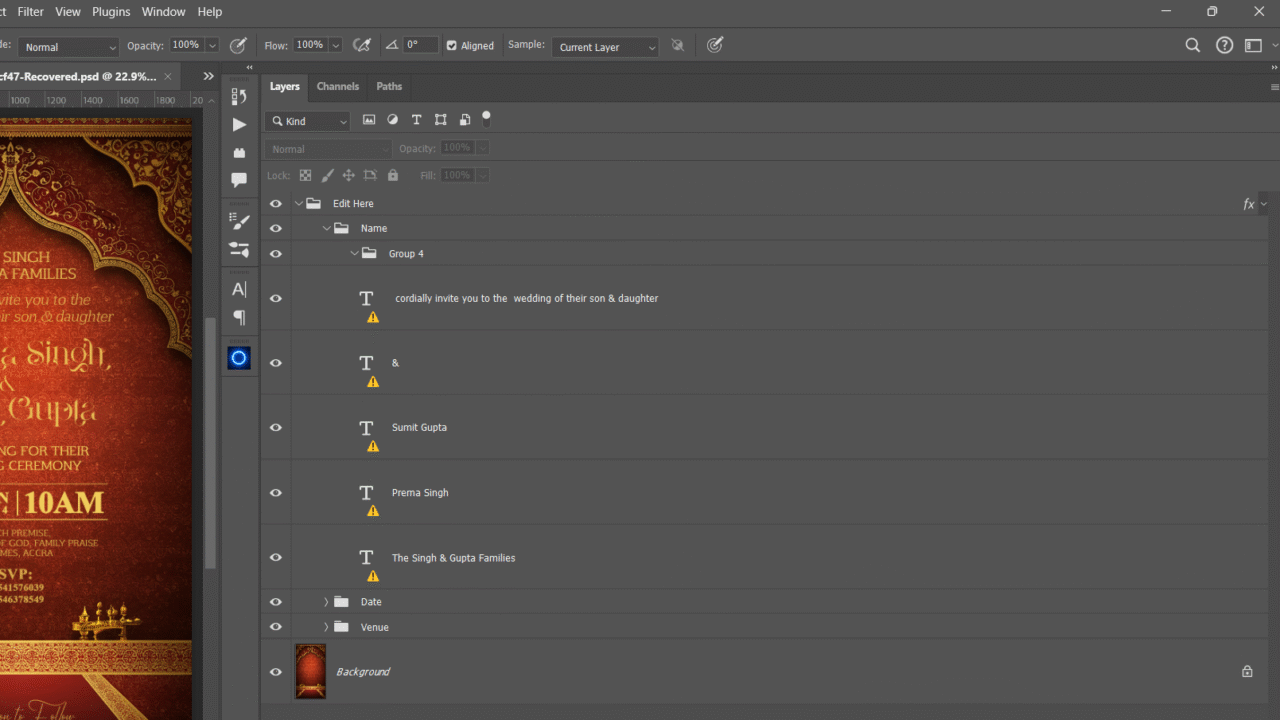
Task: Click the Background layer thumbnail
Action: click(x=310, y=671)
